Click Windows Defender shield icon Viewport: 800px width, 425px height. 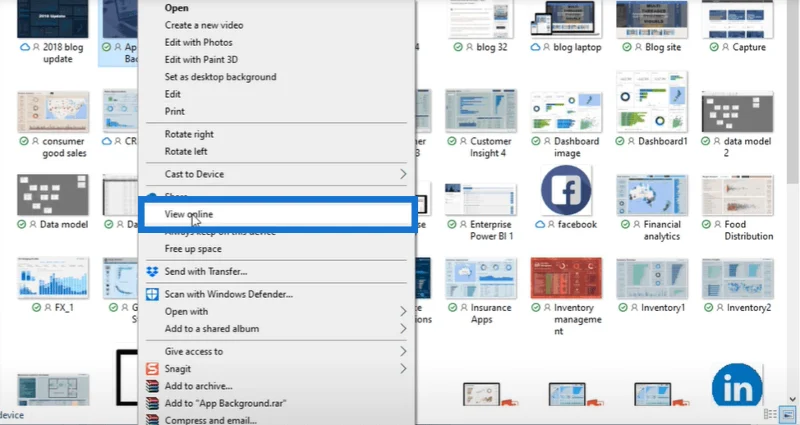(x=152, y=294)
